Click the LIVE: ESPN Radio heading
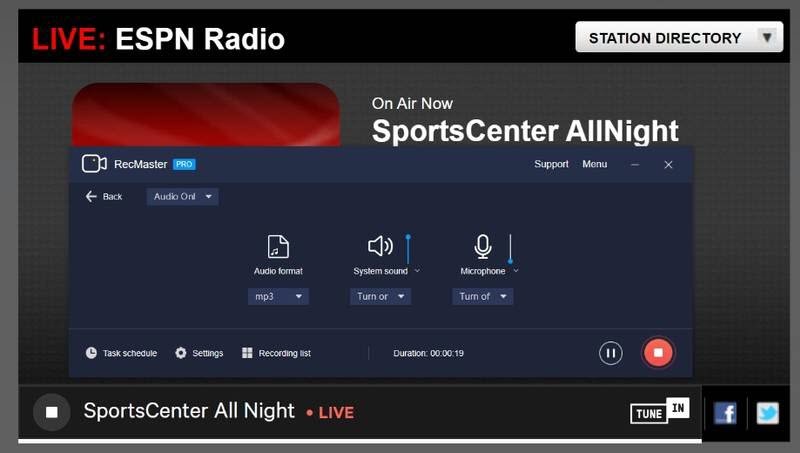The height and width of the screenshot is (453, 800). coord(158,39)
